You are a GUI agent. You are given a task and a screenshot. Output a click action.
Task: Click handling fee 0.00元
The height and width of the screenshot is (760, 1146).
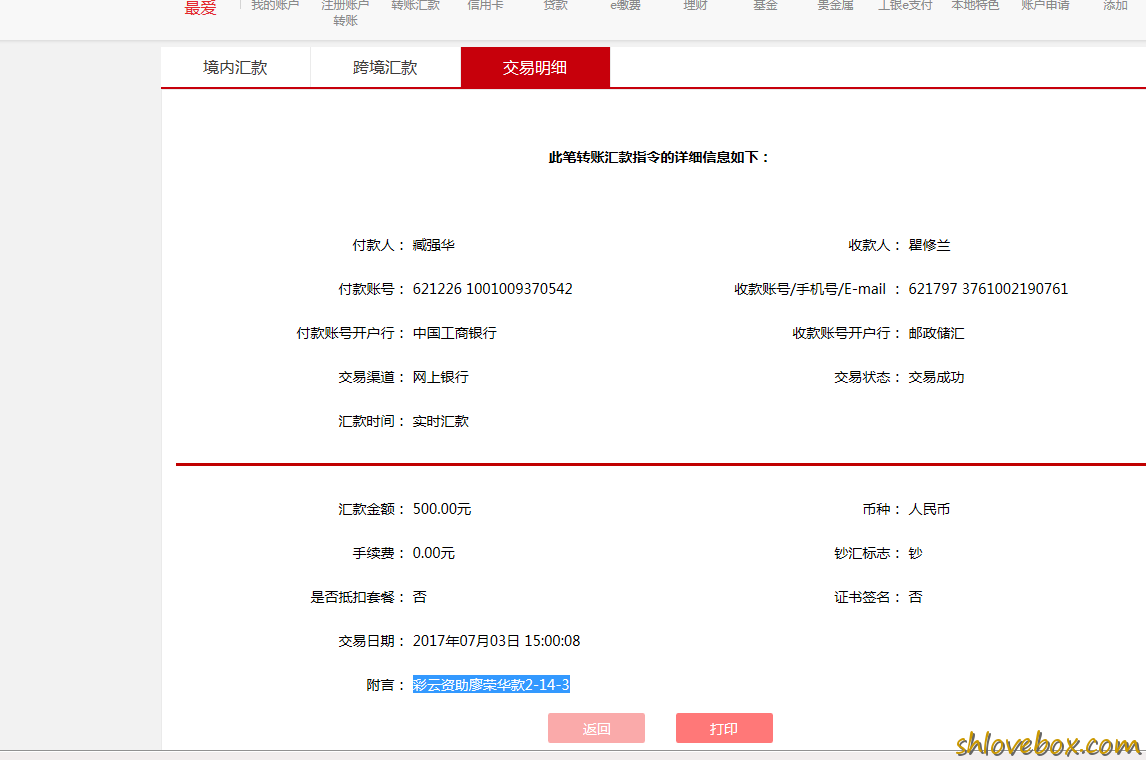433,553
